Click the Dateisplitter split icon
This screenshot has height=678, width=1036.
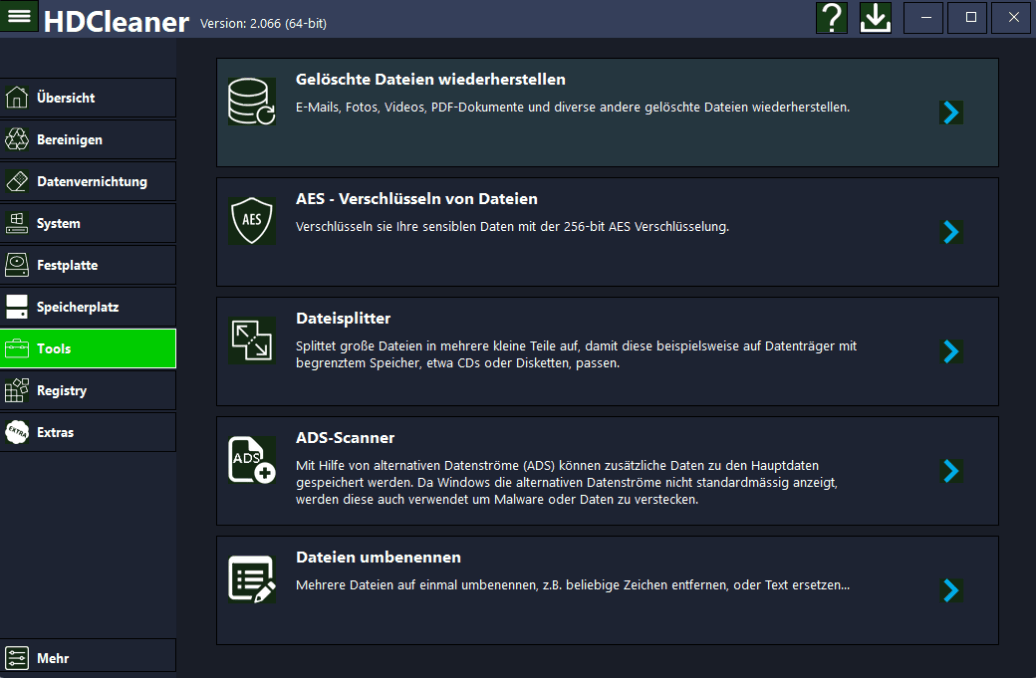pyautogui.click(x=251, y=341)
